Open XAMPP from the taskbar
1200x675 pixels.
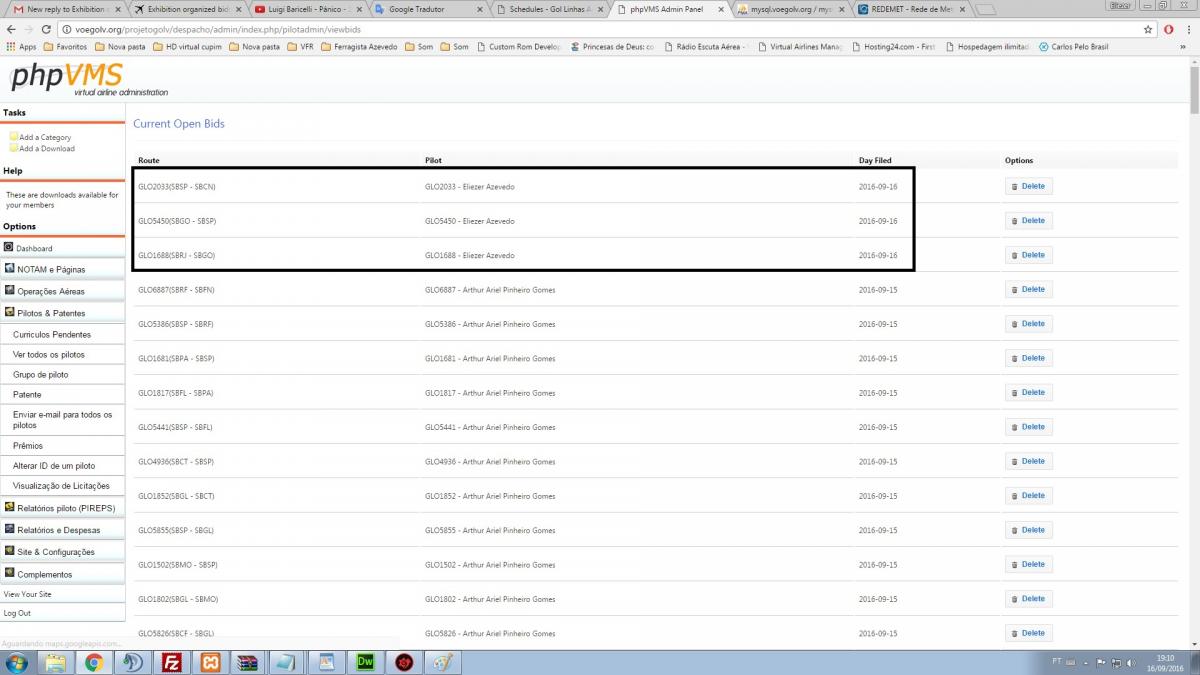click(210, 662)
